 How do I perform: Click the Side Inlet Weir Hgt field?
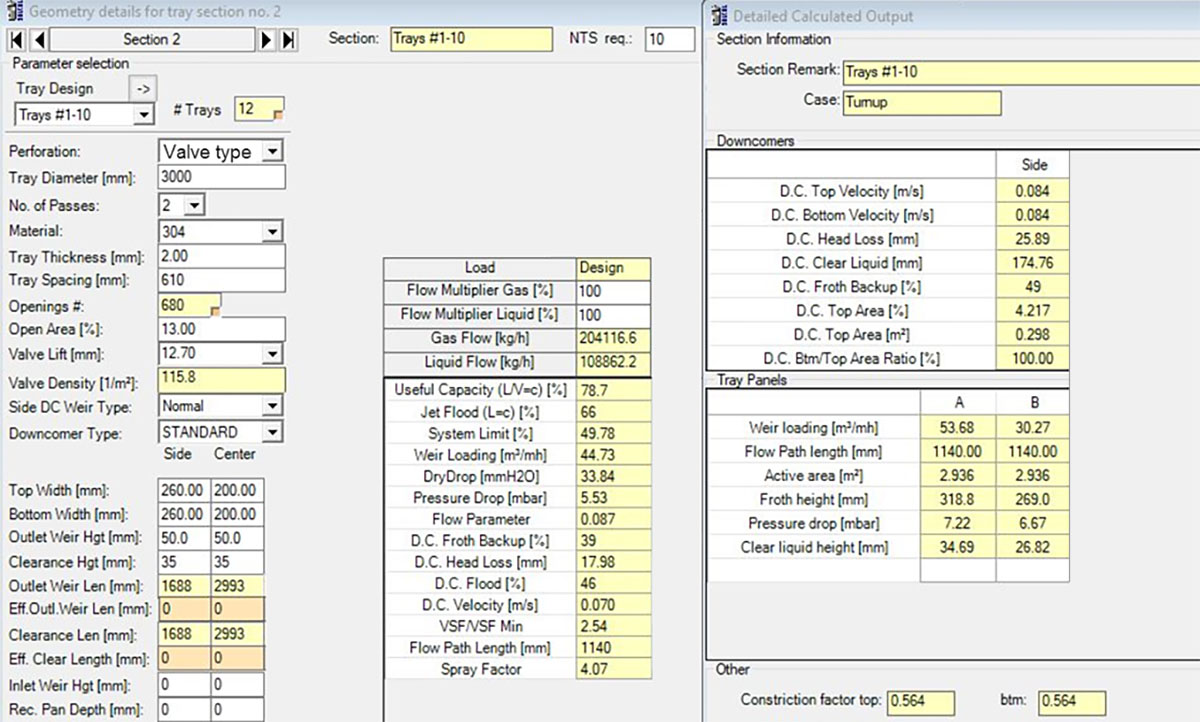tap(184, 685)
